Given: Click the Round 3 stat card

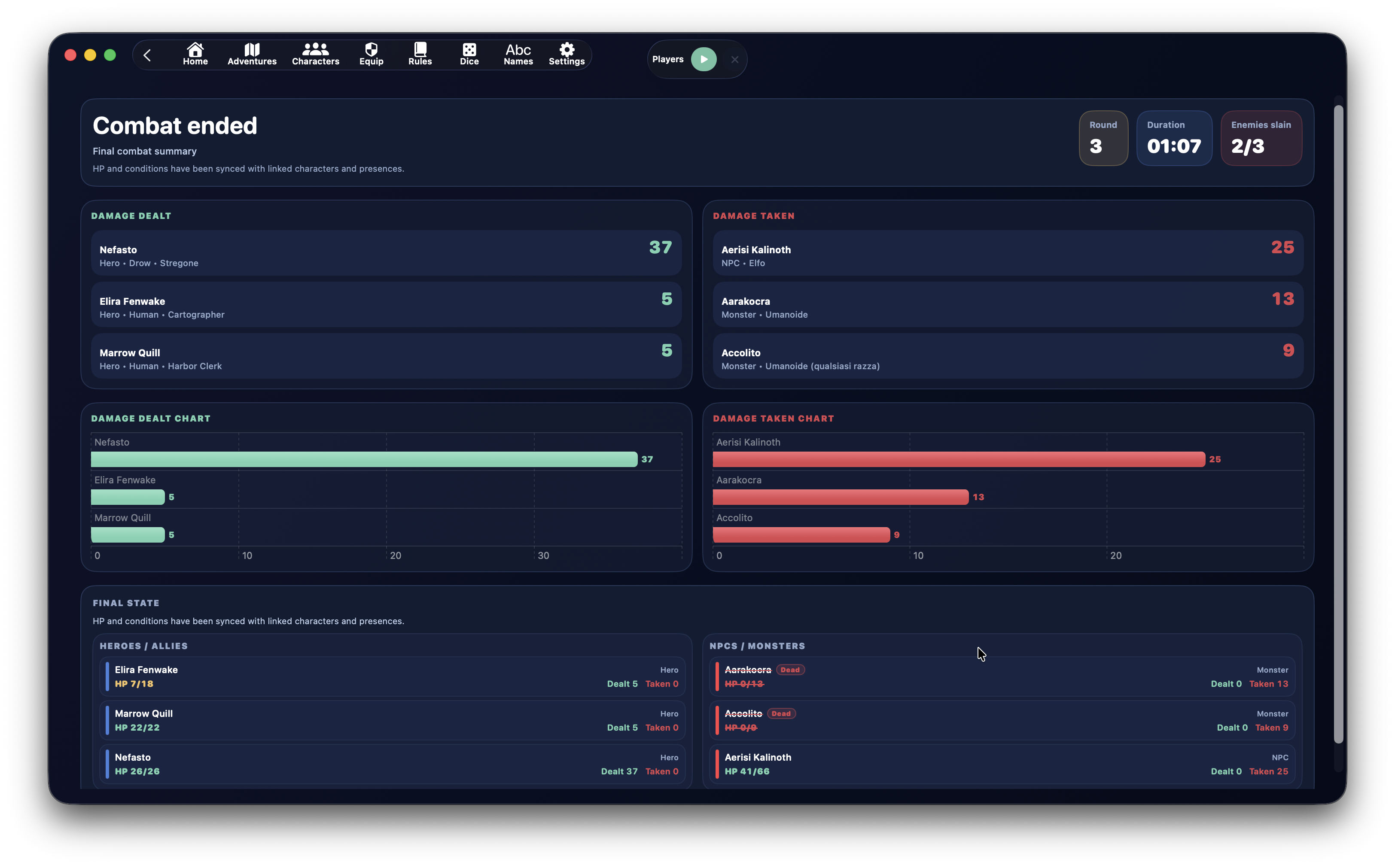Looking at the screenshot, I should [x=1103, y=138].
